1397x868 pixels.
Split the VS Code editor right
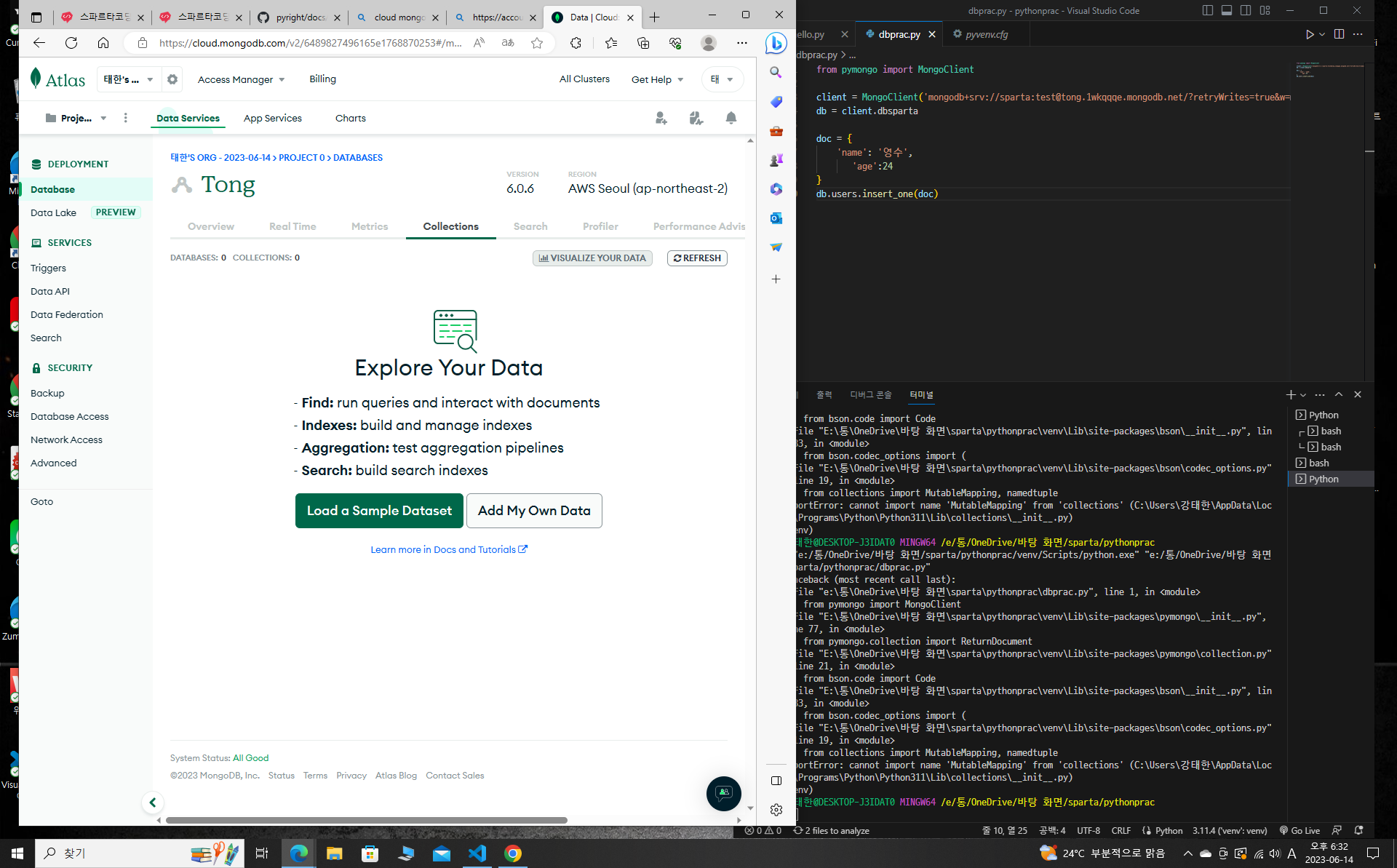(x=1339, y=34)
